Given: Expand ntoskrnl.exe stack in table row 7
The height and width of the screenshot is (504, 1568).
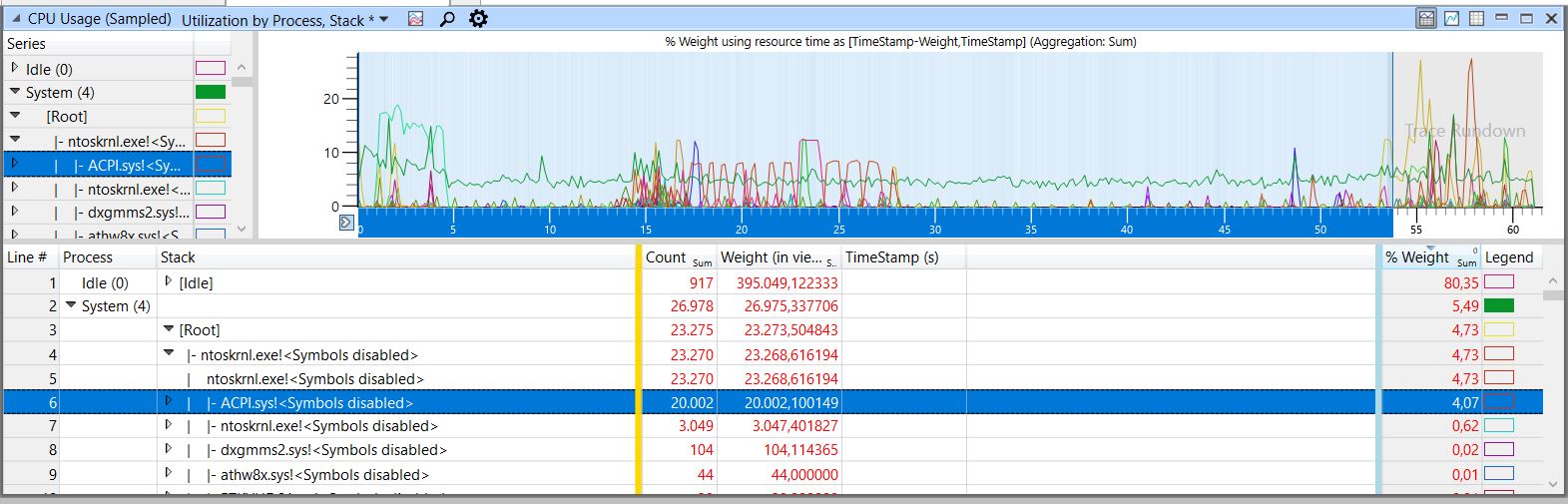Looking at the screenshot, I should 169,425.
